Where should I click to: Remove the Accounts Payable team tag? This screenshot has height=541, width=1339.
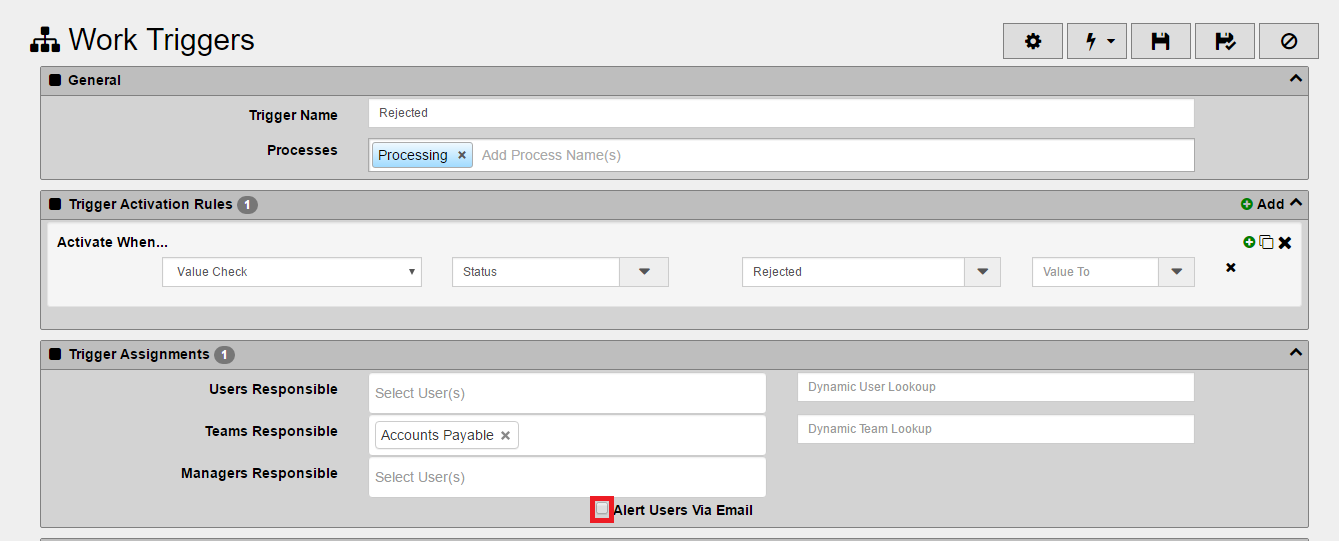click(x=505, y=435)
